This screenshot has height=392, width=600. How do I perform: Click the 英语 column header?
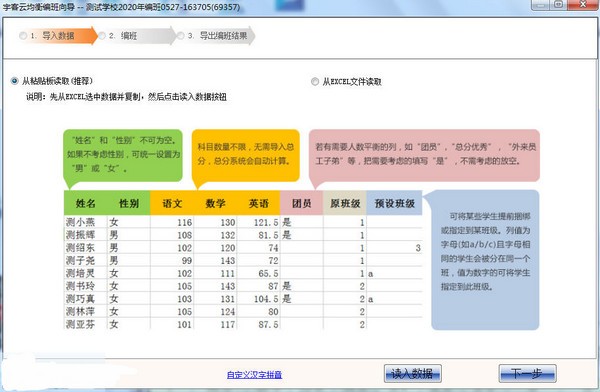(x=259, y=203)
